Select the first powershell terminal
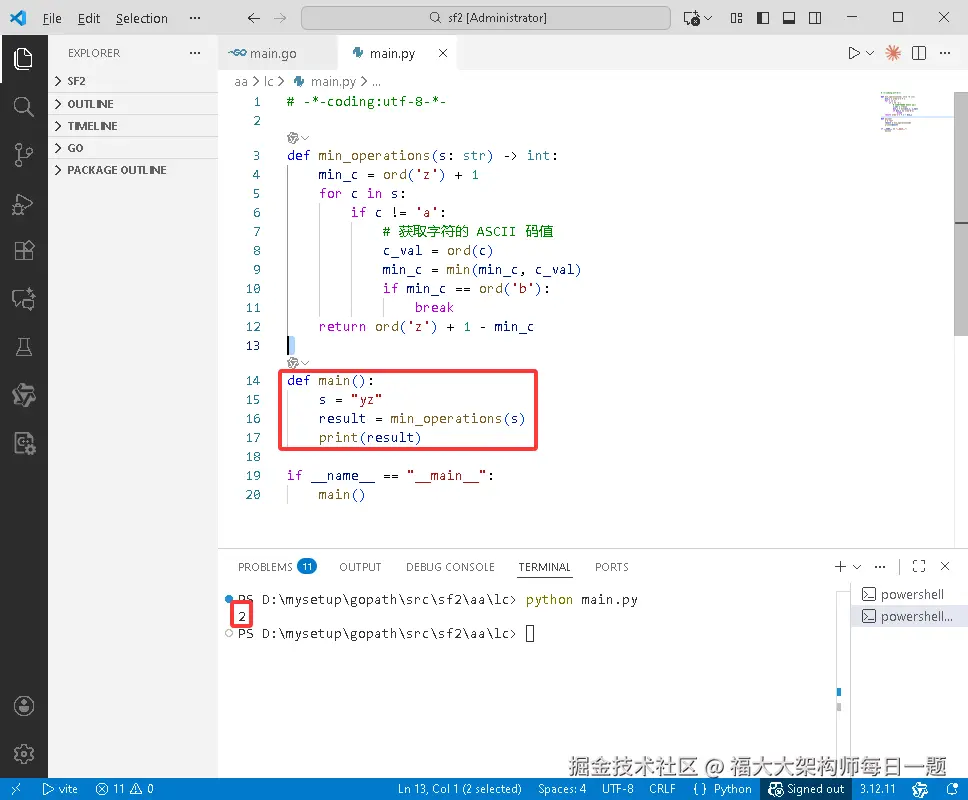 tap(909, 594)
